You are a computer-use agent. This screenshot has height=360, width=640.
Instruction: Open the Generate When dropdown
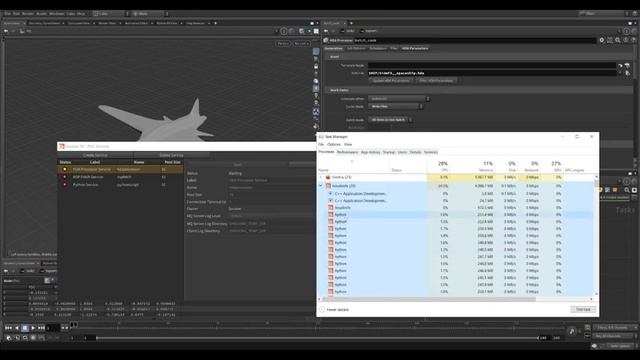click(x=399, y=98)
